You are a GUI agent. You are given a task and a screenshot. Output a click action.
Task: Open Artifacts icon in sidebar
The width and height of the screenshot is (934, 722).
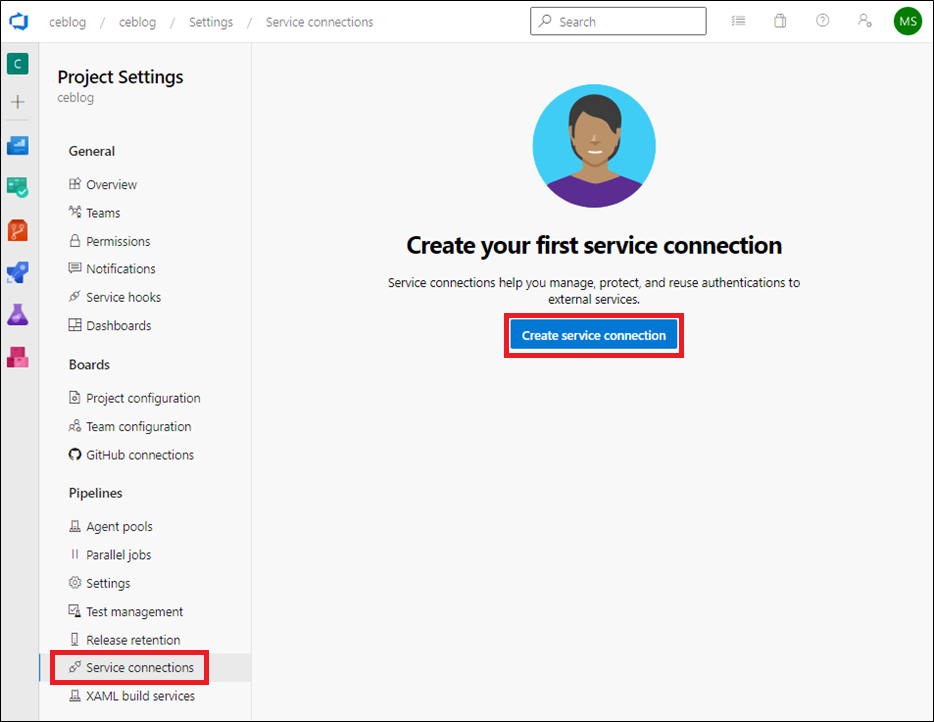[17, 357]
